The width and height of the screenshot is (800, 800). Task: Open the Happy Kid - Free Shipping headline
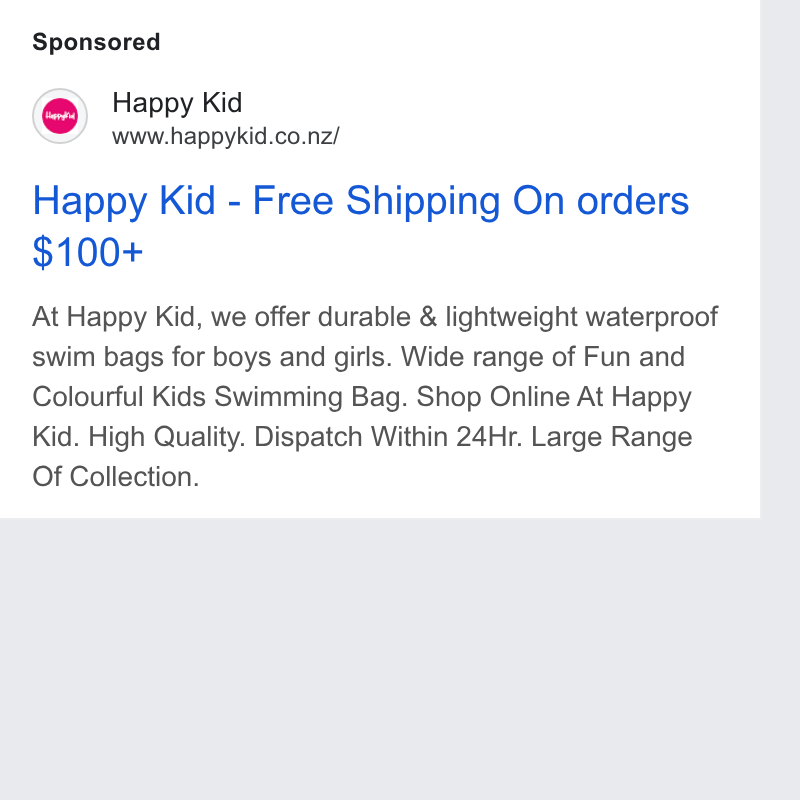pyautogui.click(x=361, y=226)
